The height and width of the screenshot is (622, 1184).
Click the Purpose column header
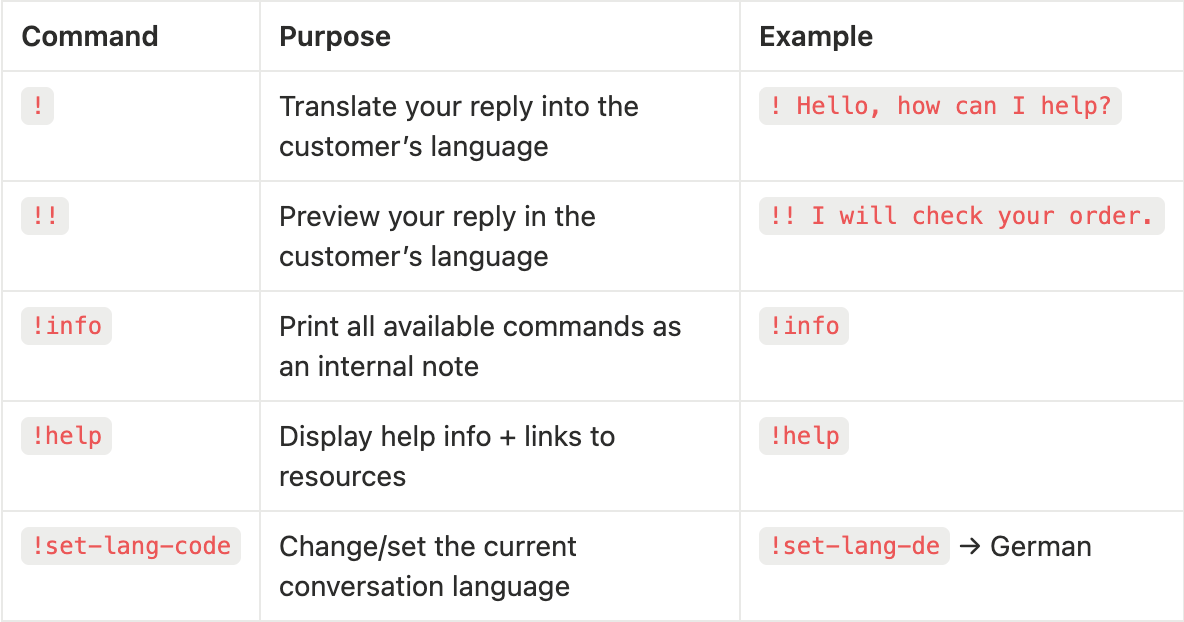coord(335,37)
